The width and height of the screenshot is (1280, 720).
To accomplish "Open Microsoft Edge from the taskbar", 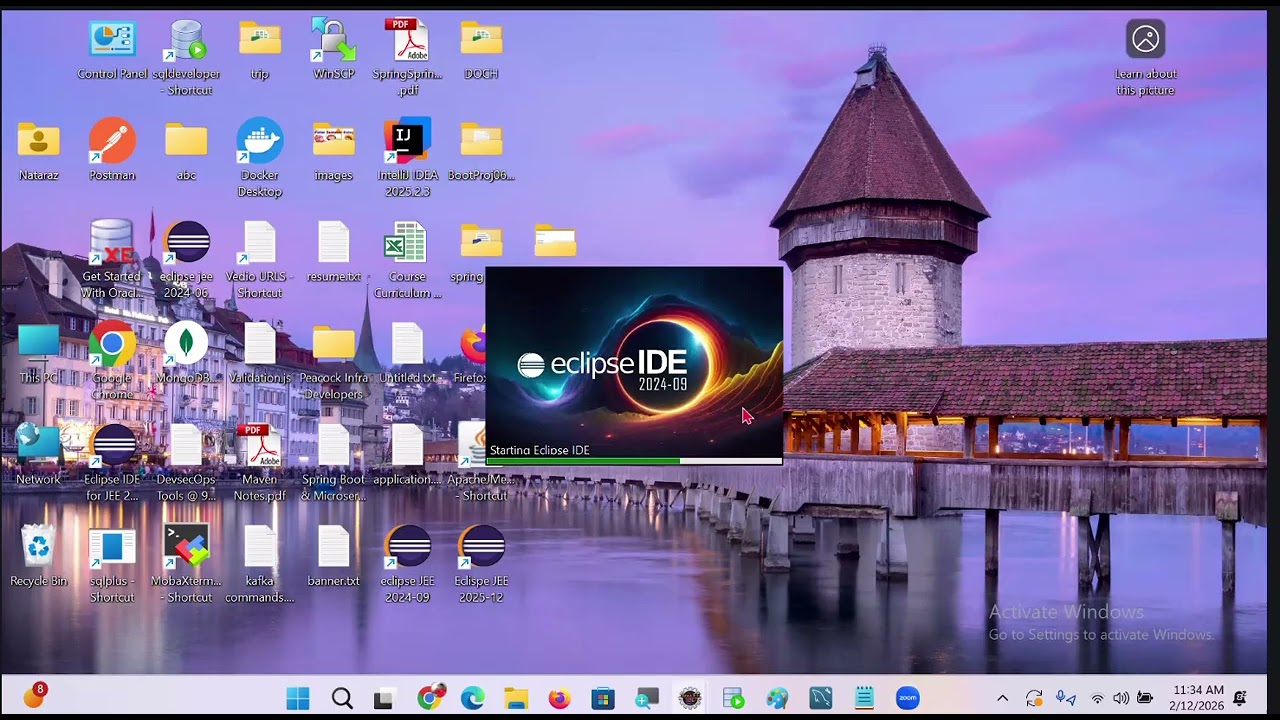I will pos(472,698).
